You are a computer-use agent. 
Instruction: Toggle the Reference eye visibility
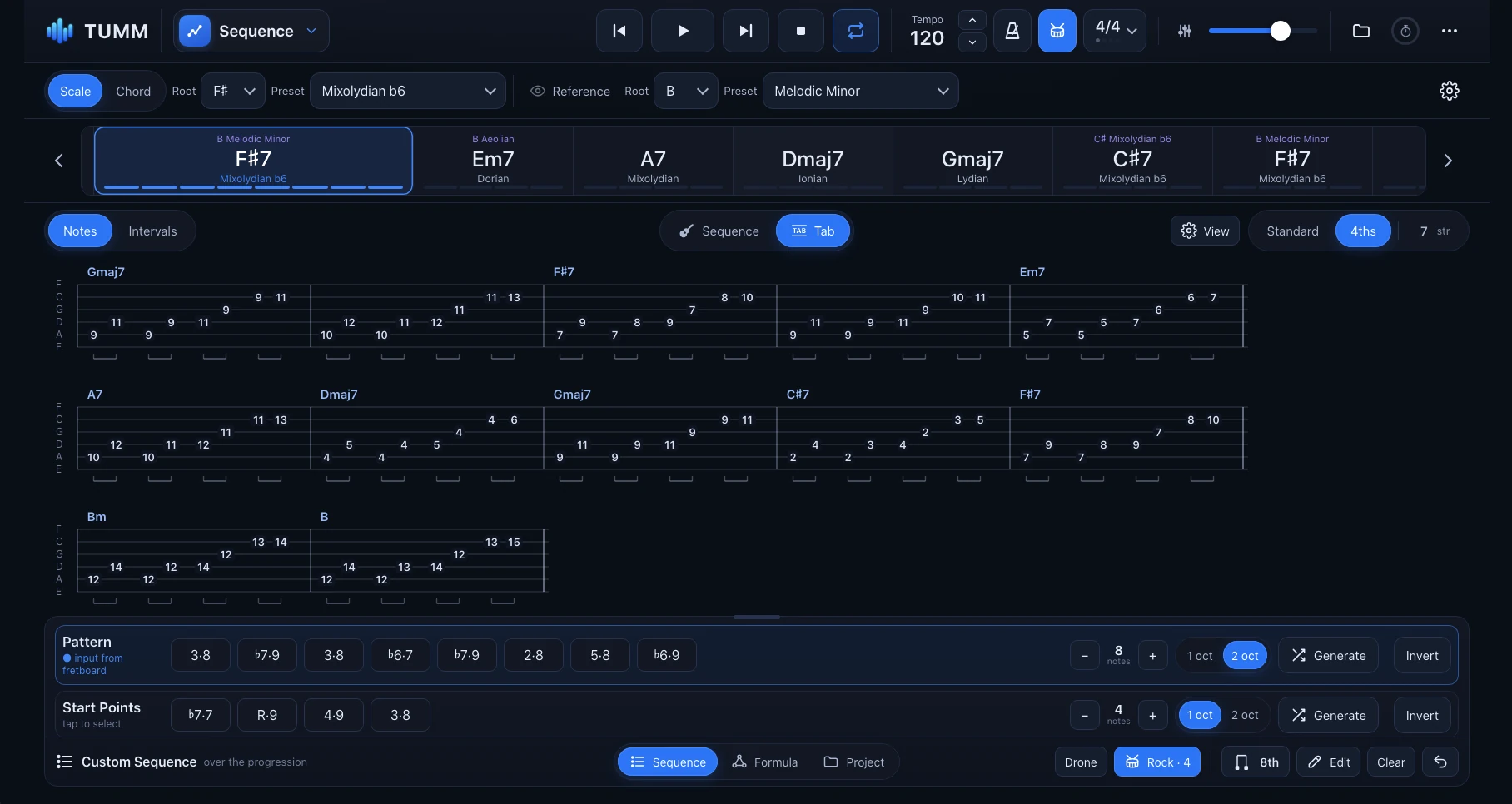pyautogui.click(x=538, y=91)
